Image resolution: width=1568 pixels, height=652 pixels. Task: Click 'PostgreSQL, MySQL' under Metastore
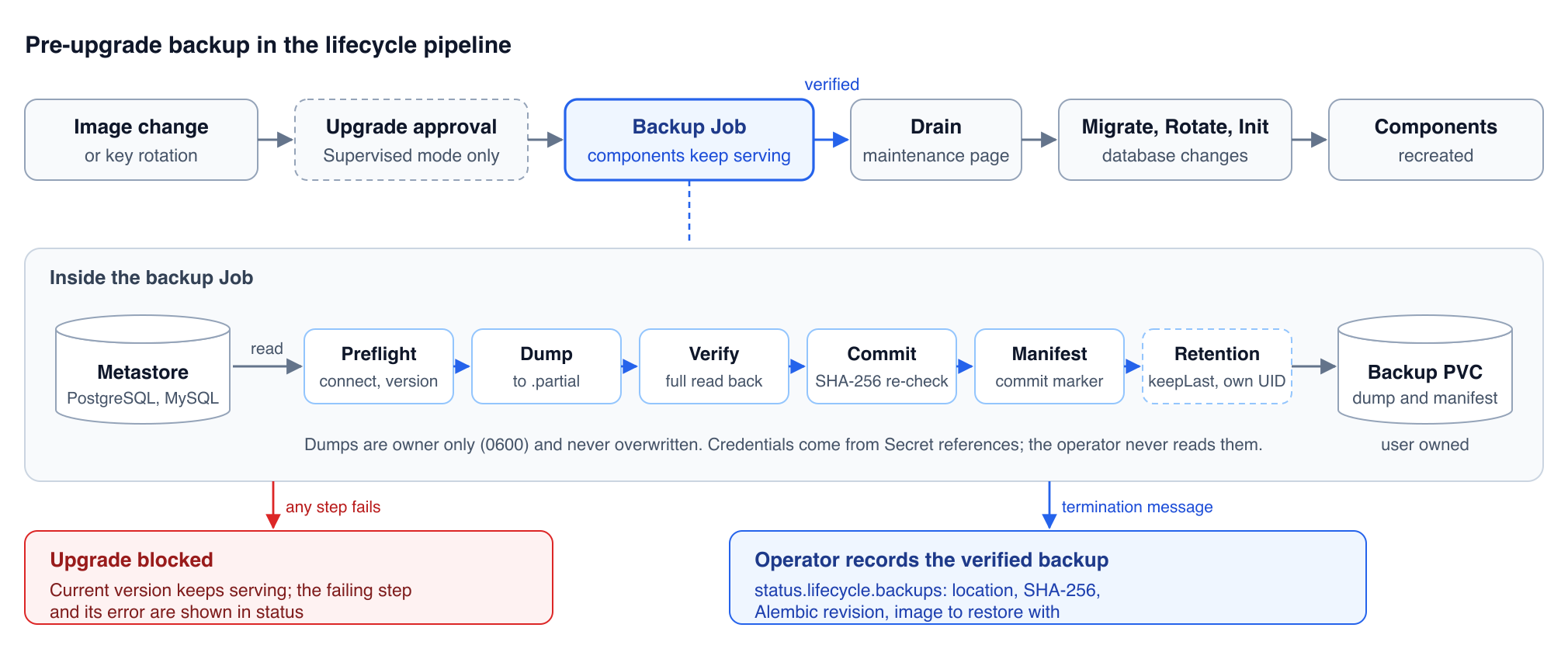(143, 398)
